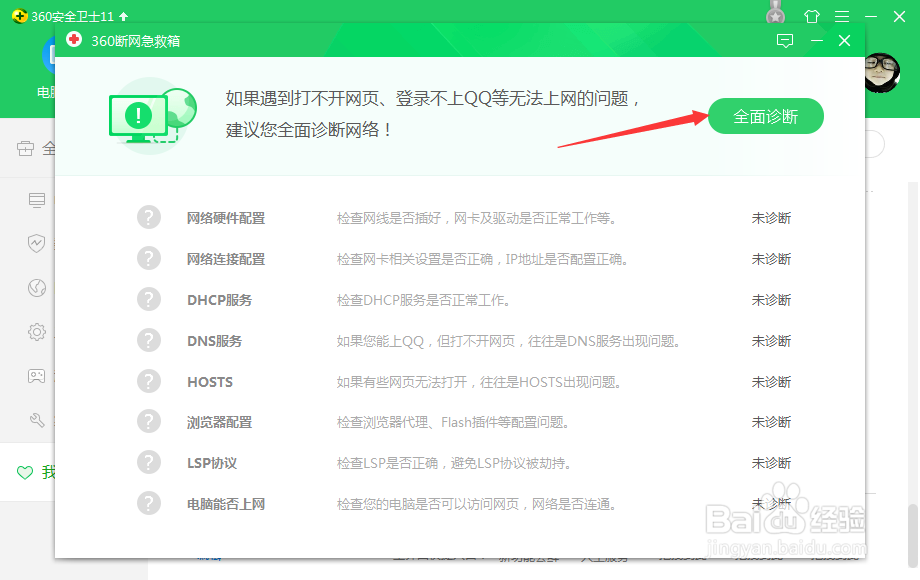Click the monitor icon at sidebar top
The width and height of the screenshot is (920, 580).
[36, 200]
